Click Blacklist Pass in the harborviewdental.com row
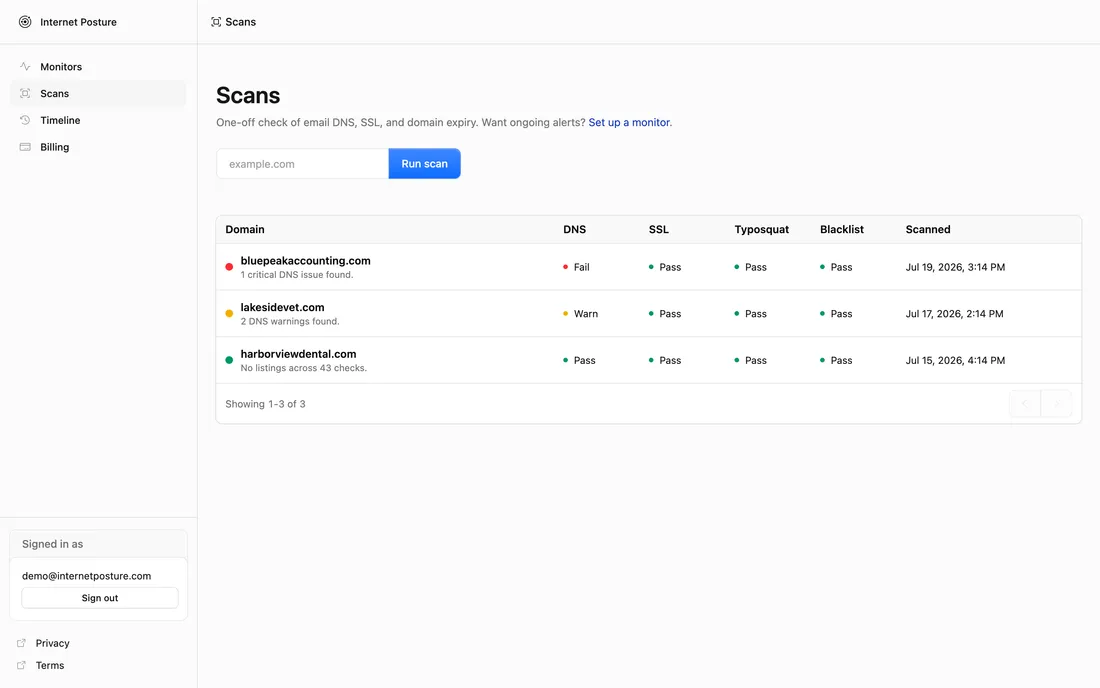This screenshot has height=688, width=1100. 836,360
